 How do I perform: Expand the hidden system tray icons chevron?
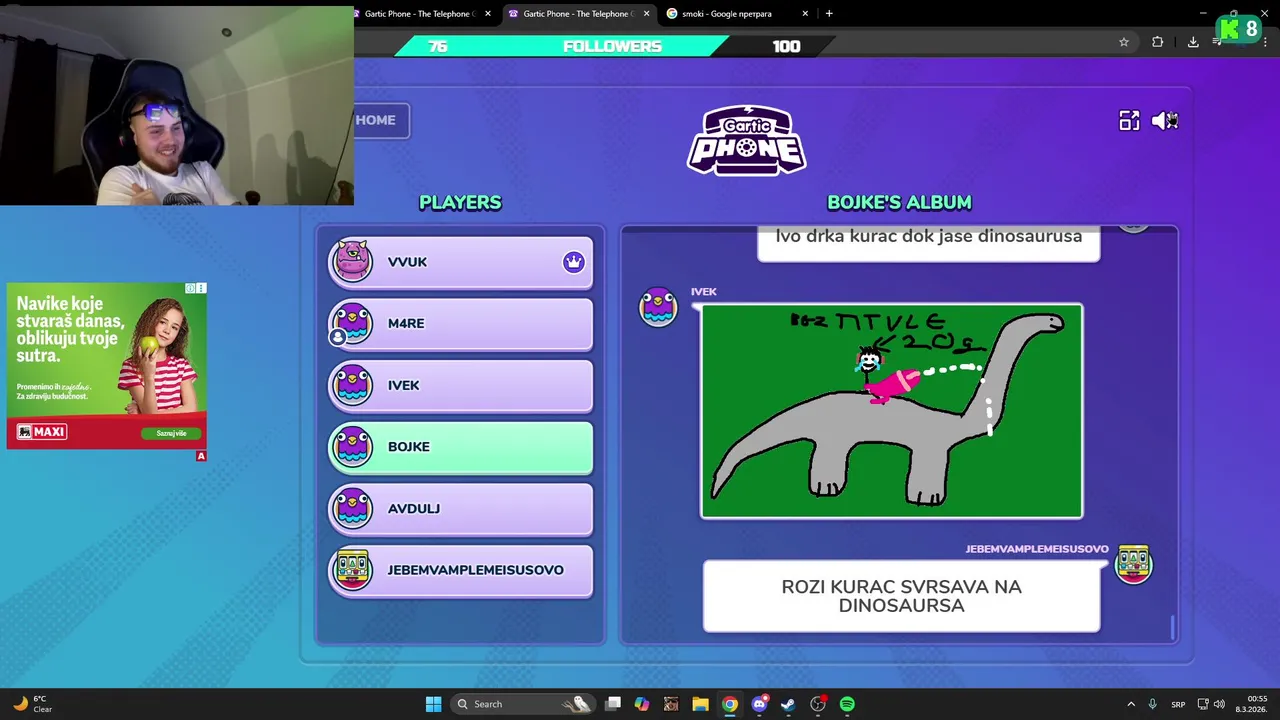pyautogui.click(x=1131, y=704)
